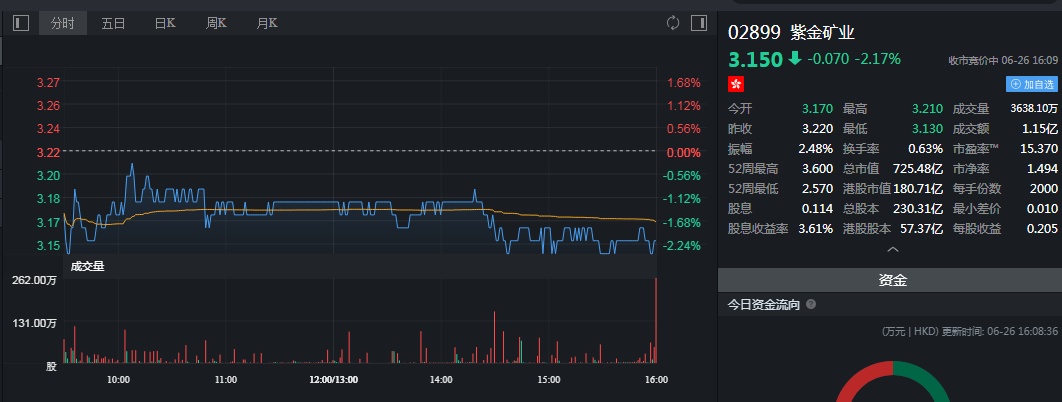Click the Hong Kong flag market icon
The height and width of the screenshot is (402, 1062).
[x=736, y=84]
